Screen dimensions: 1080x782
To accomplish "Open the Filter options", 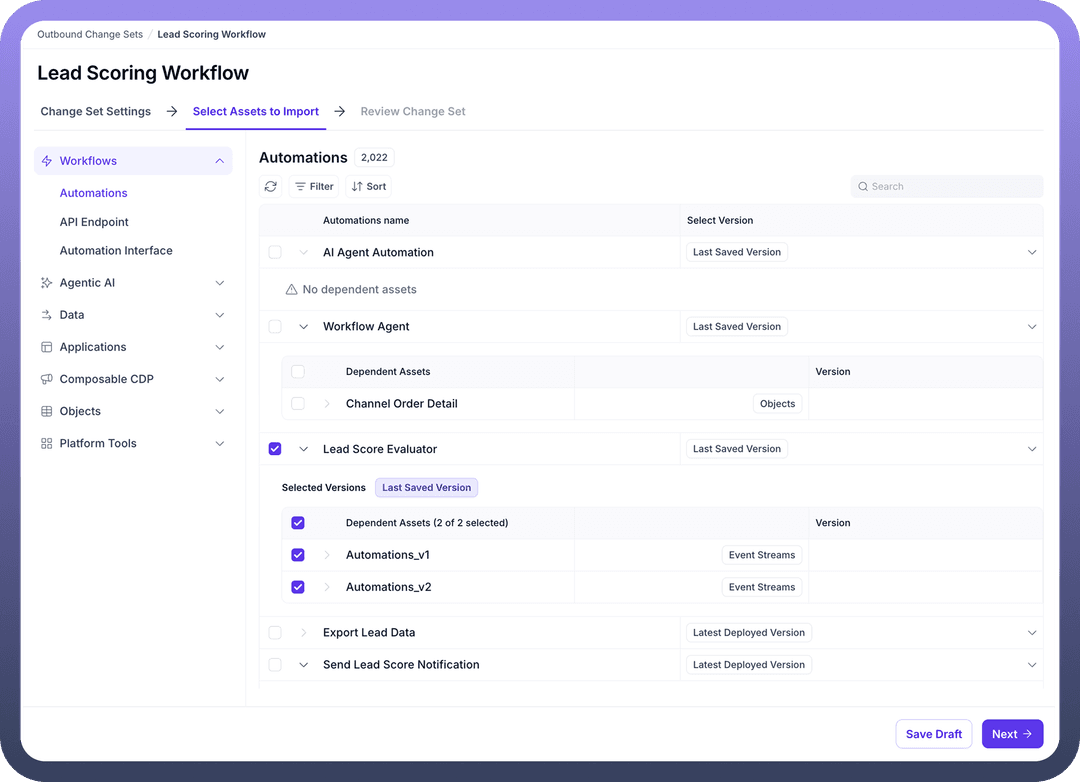I will click(313, 186).
